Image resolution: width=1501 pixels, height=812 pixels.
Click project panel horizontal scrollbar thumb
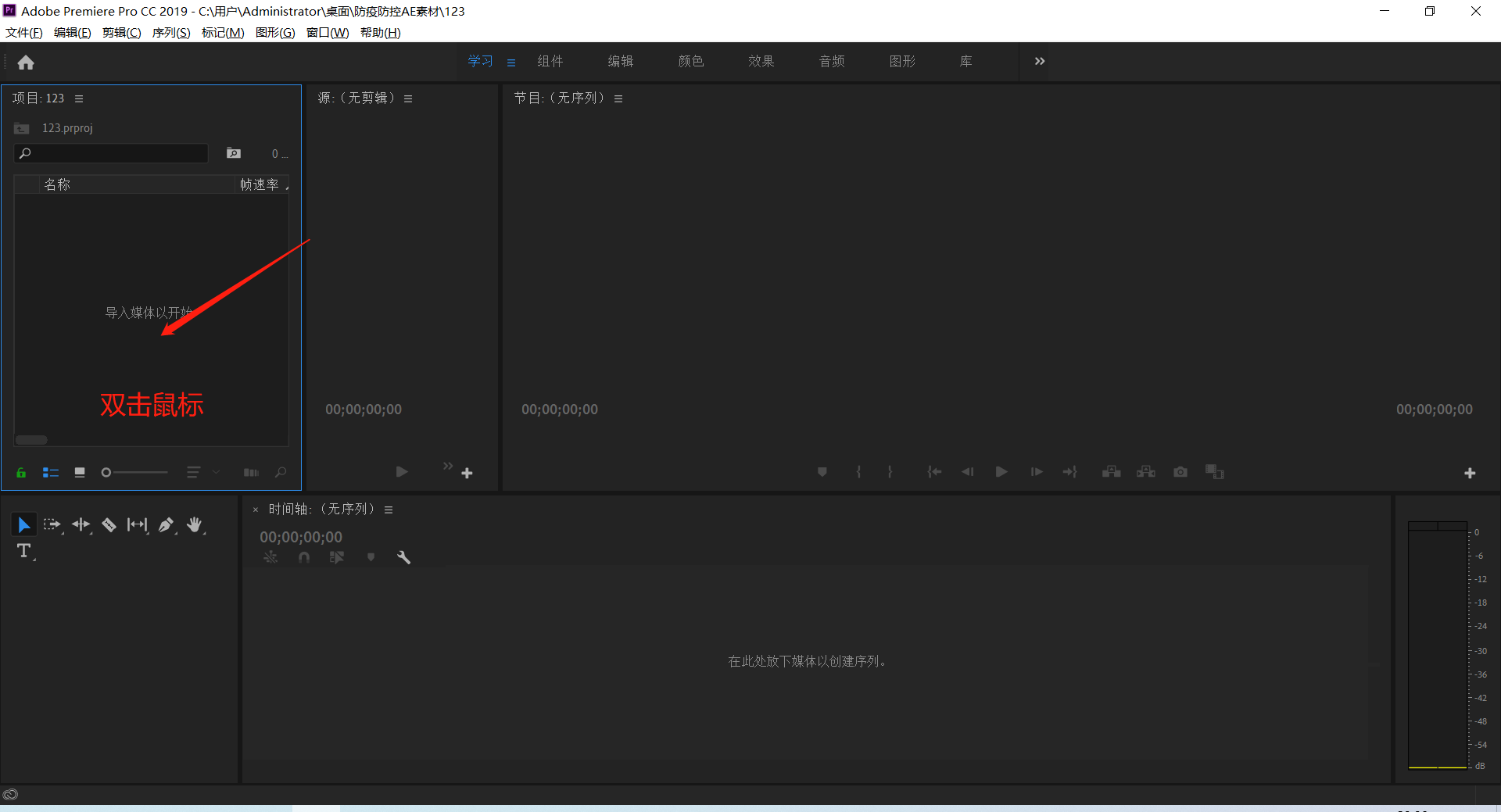[x=31, y=440]
